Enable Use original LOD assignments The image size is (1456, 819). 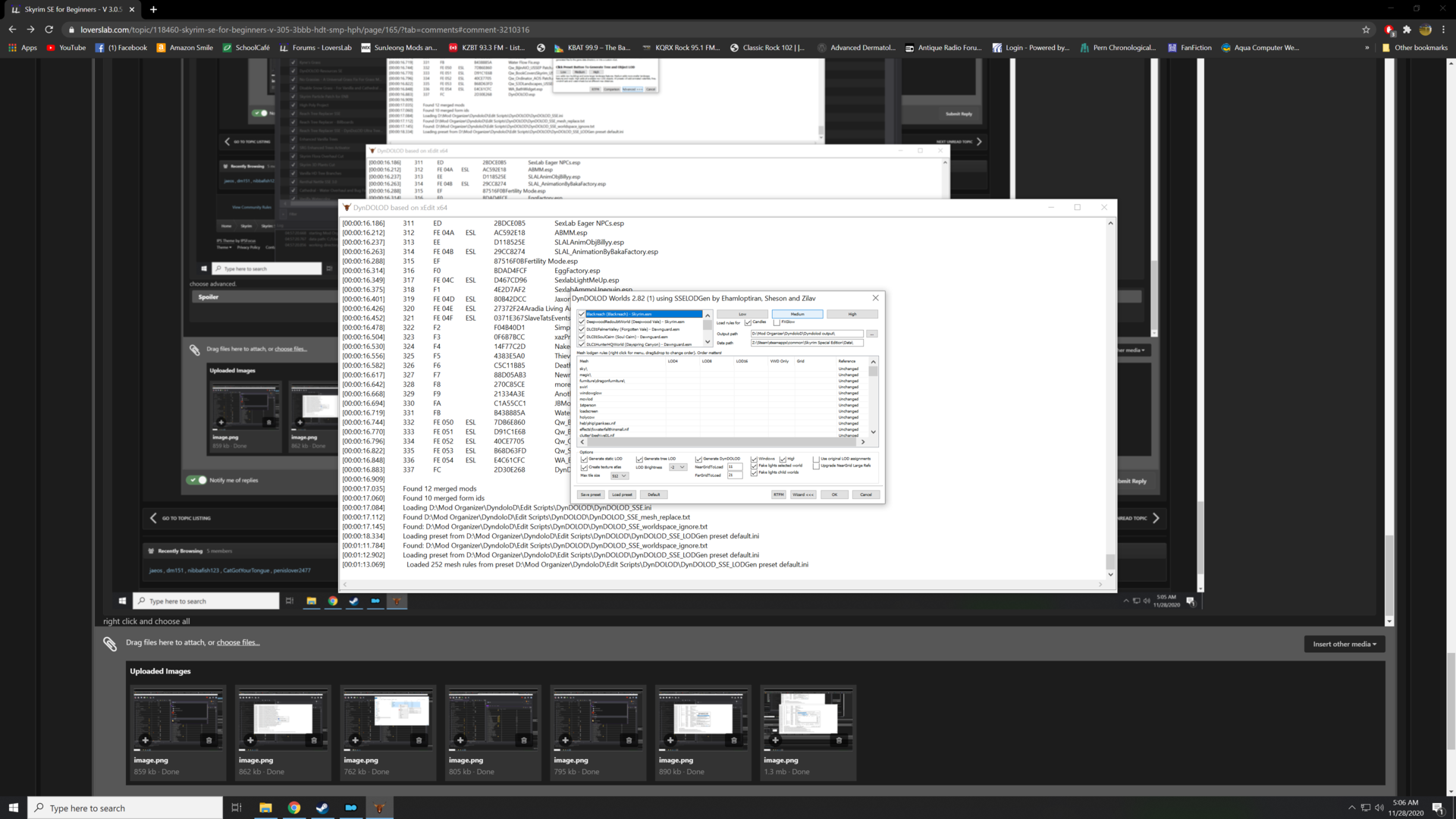coord(816,460)
